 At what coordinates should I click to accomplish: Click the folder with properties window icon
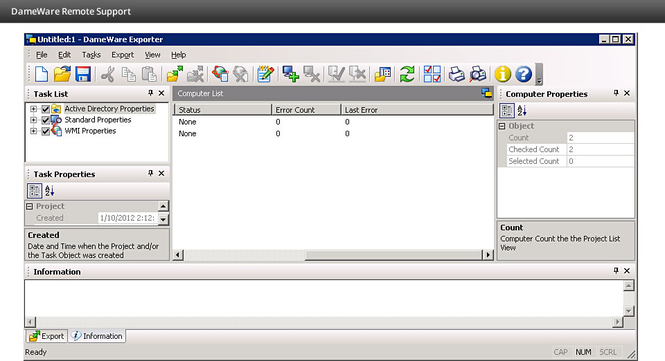coord(382,74)
